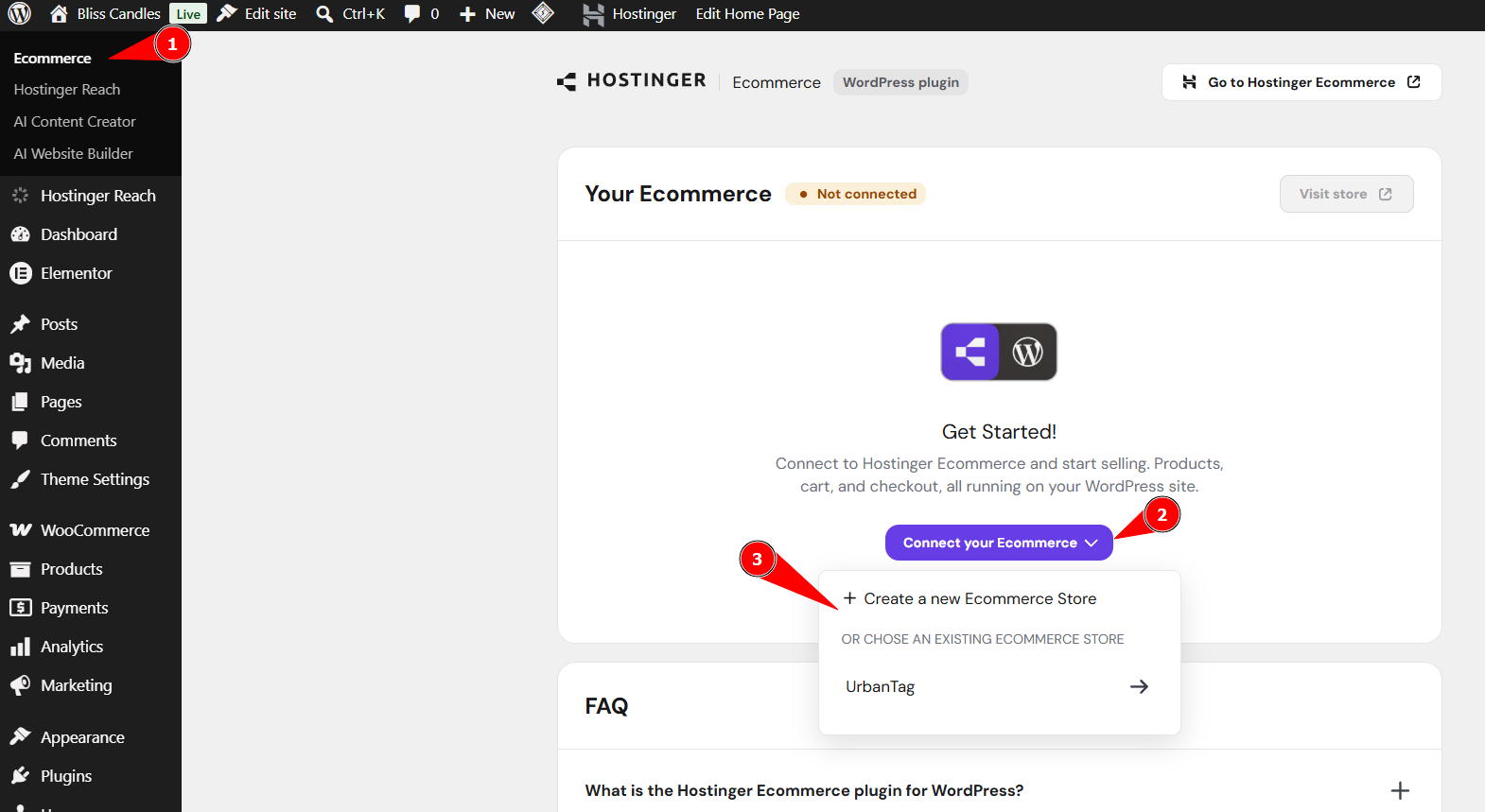
Task: Click the comments bubble icon in admin bar
Action: [x=412, y=14]
